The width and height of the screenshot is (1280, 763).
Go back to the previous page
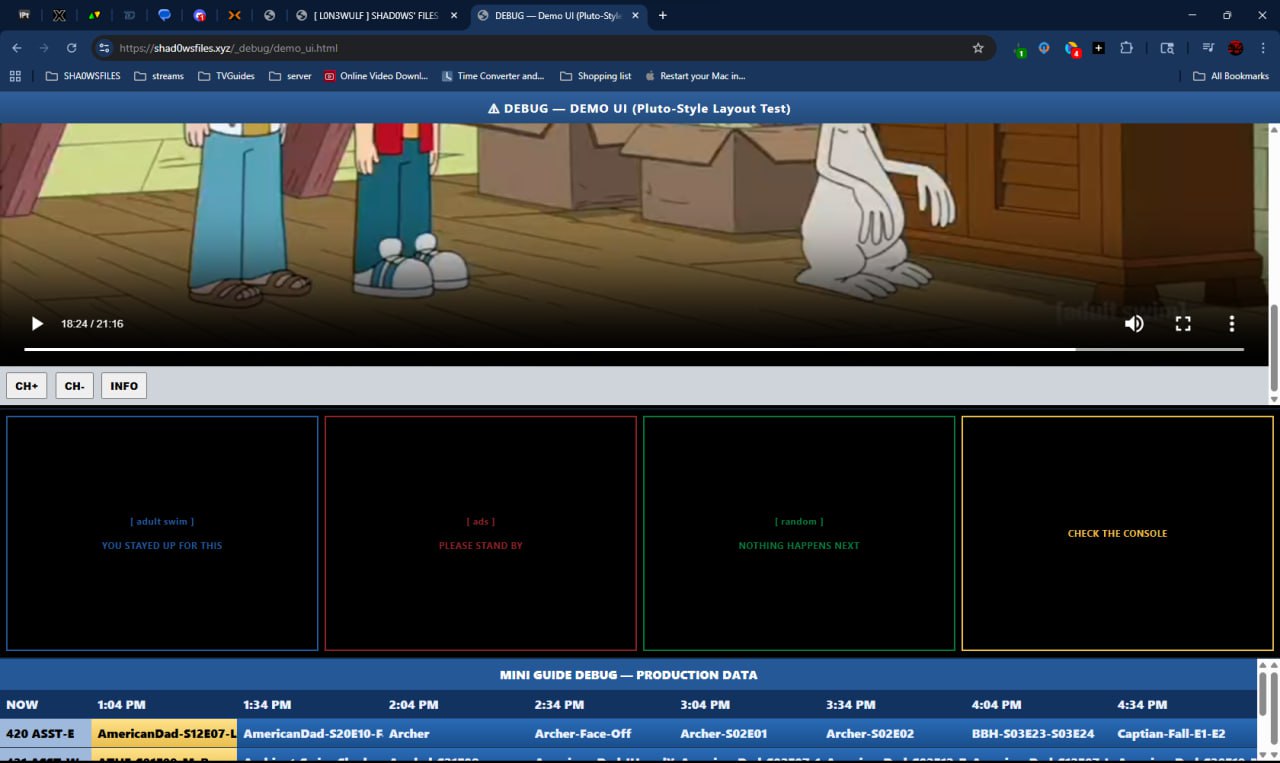point(17,48)
